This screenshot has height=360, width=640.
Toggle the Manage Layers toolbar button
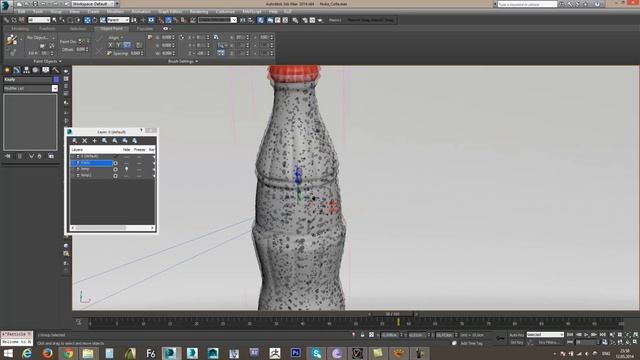point(260,20)
